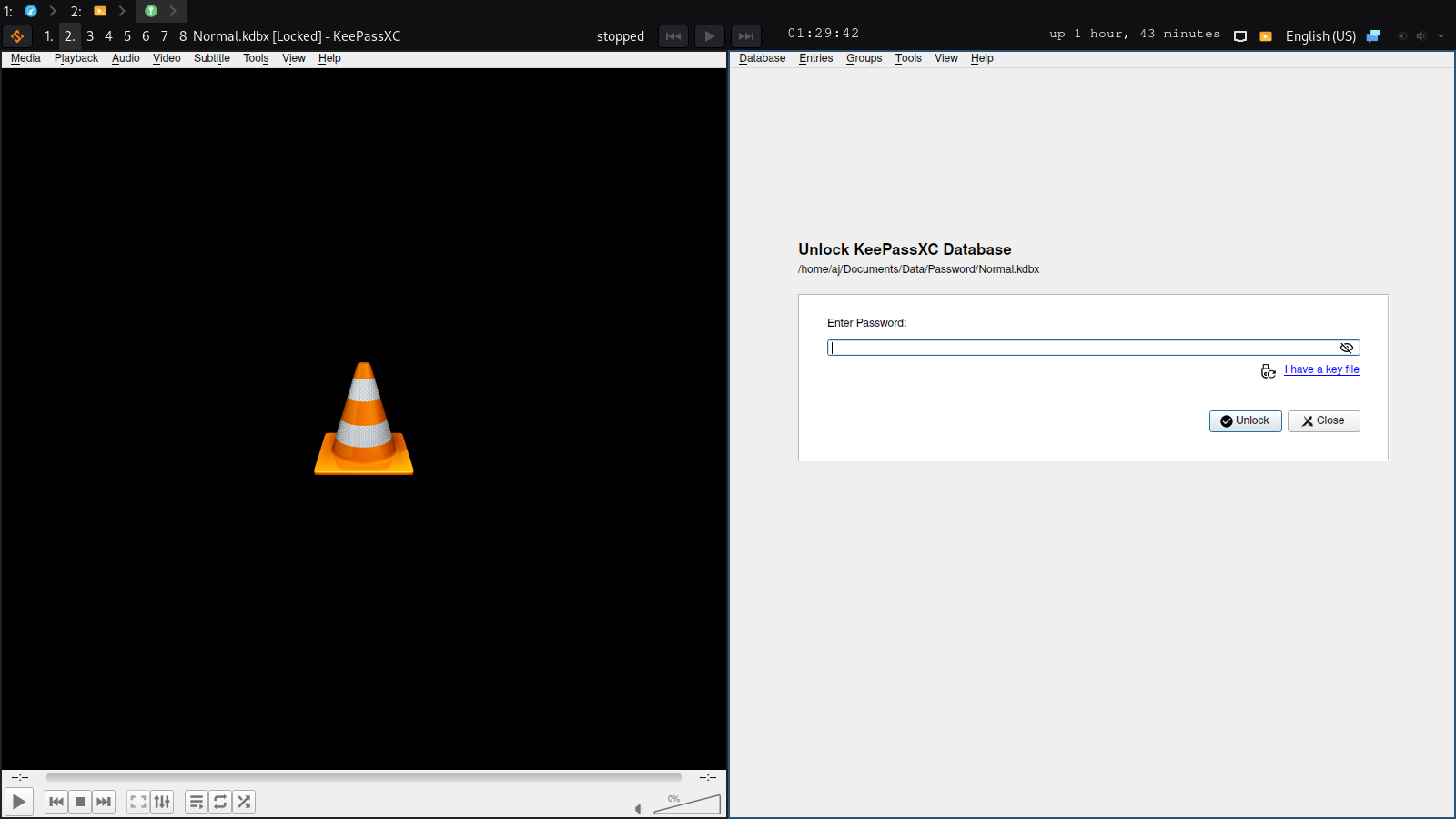Screen dimensions: 1456x819
Task: Unlock the KeePassXC database
Action: coord(1245,420)
